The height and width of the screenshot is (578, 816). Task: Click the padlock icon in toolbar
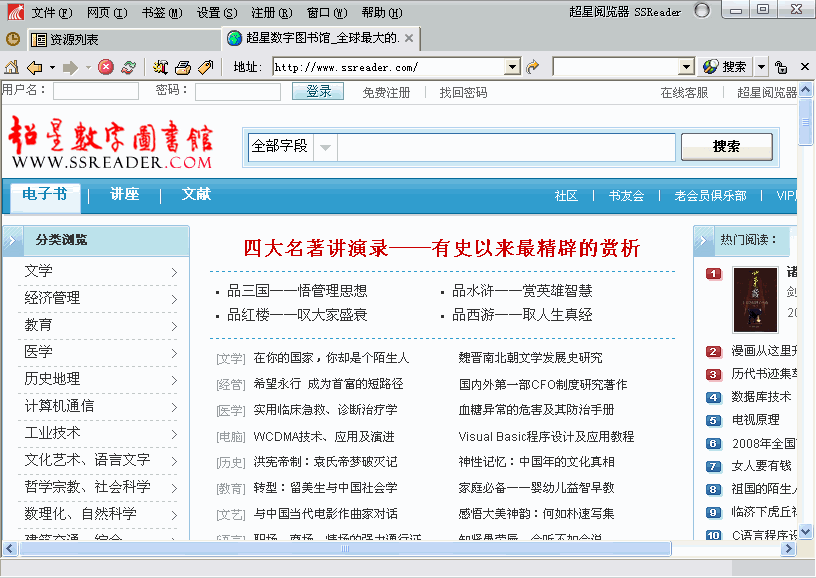point(781,67)
